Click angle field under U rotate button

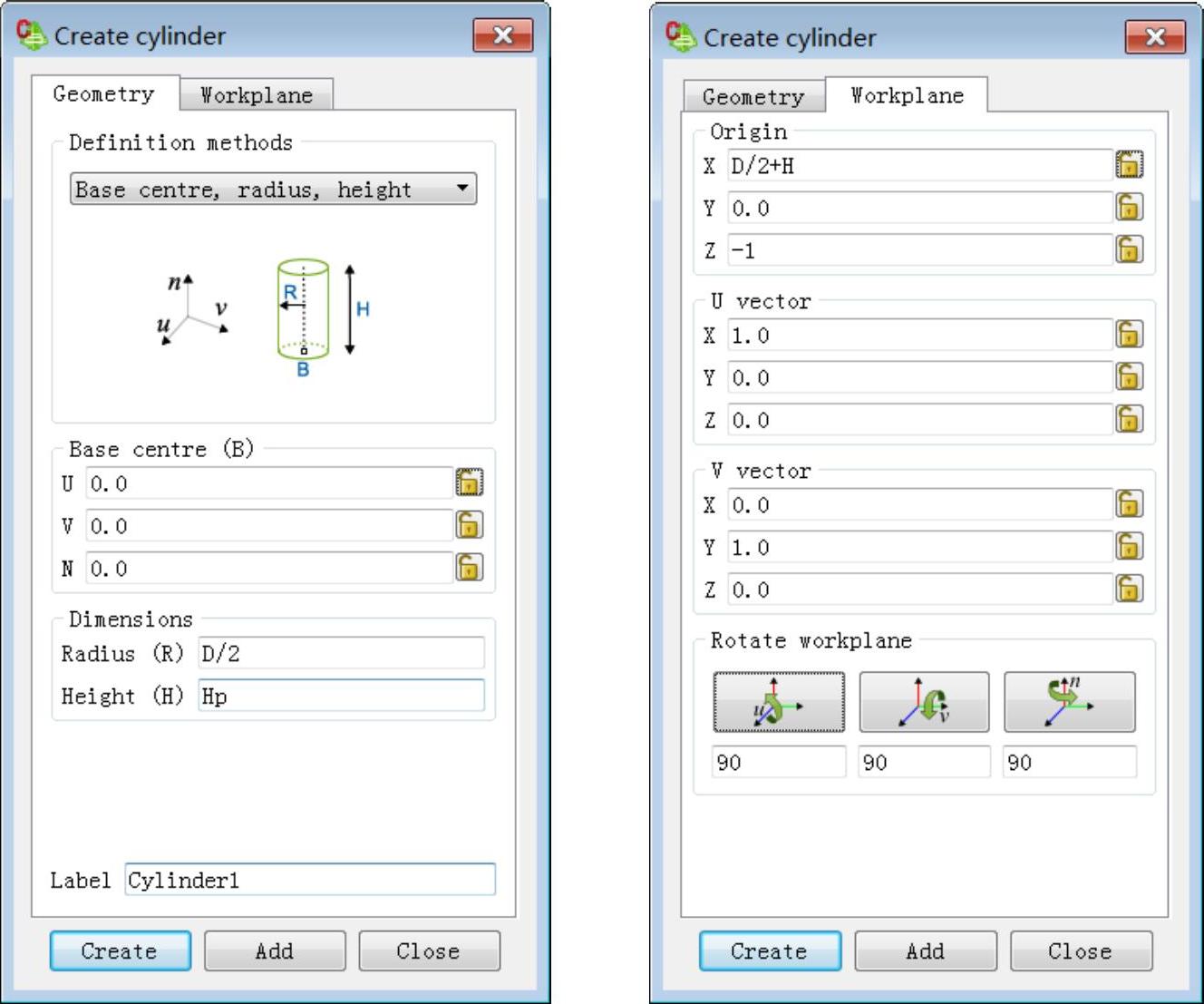[779, 762]
